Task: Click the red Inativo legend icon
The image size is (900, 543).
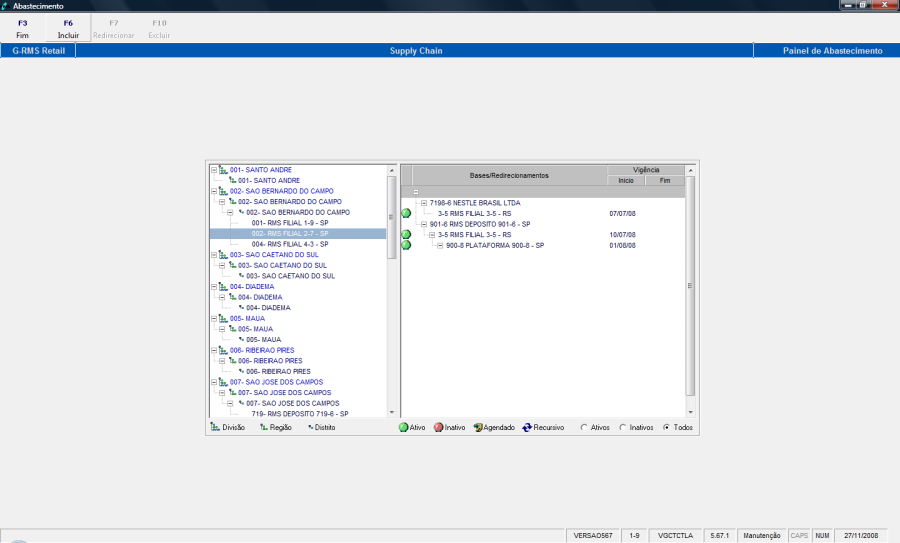Action: point(439,428)
